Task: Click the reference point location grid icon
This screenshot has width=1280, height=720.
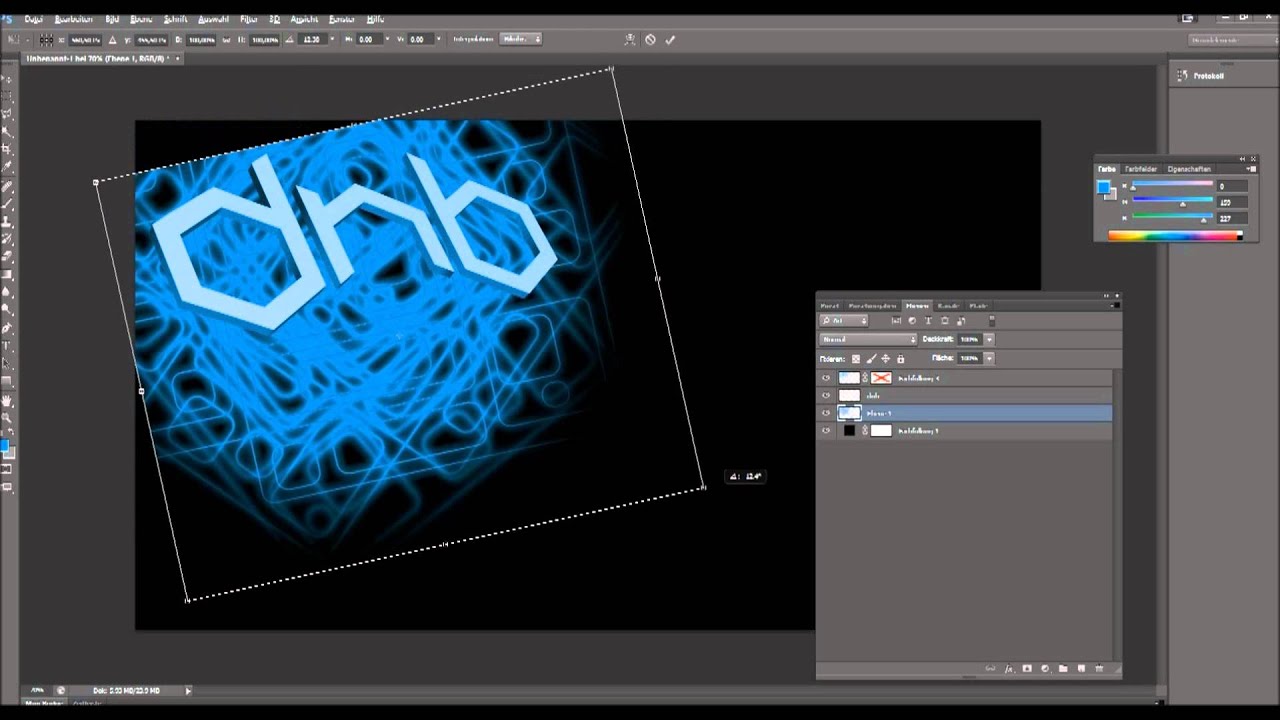Action: click(x=46, y=40)
